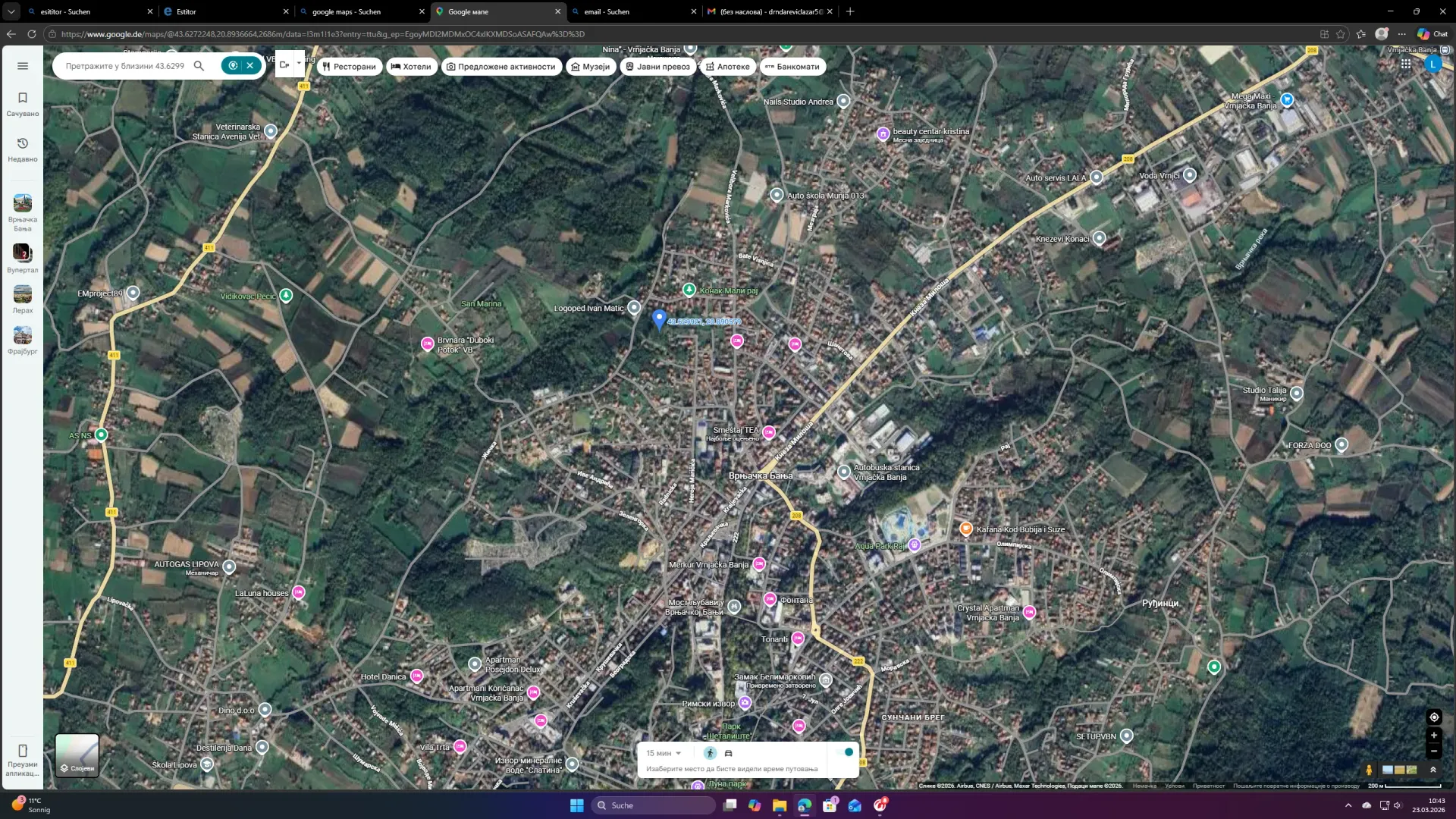Click the search input field for nearby places
This screenshot has height=819, width=1456.
tap(125, 65)
